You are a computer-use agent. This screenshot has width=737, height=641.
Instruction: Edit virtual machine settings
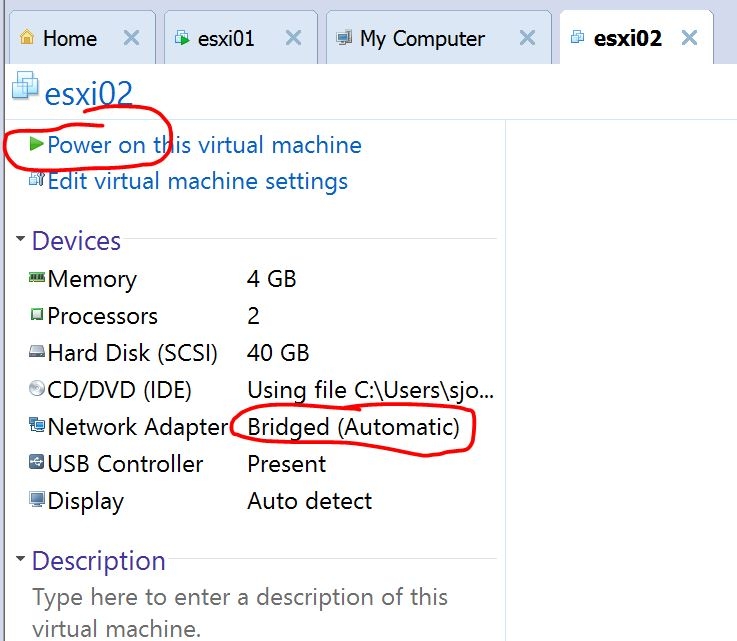pyautogui.click(x=197, y=181)
